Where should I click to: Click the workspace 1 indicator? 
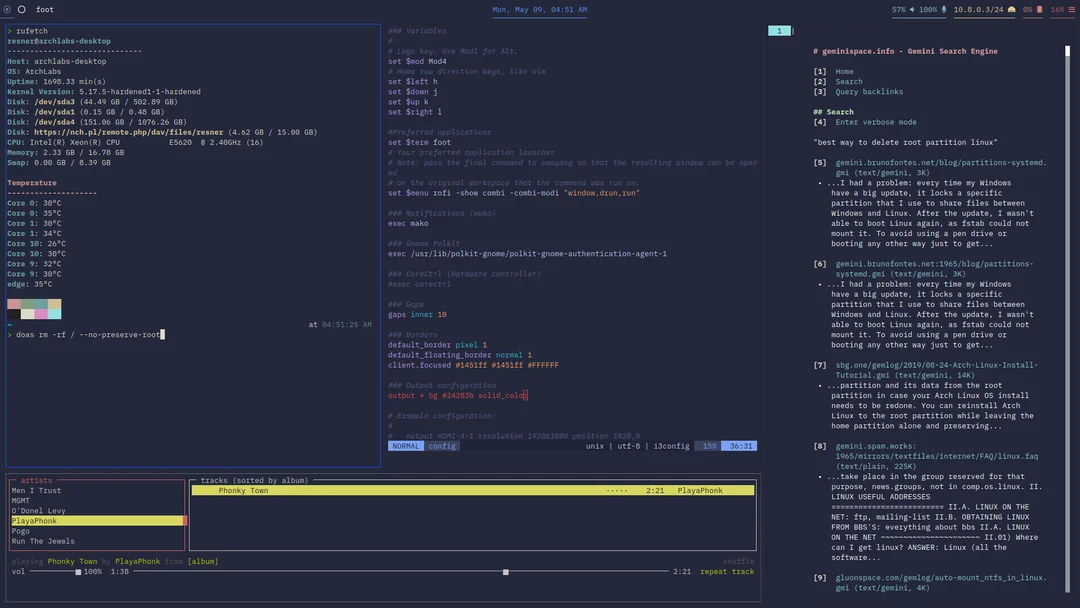click(779, 30)
